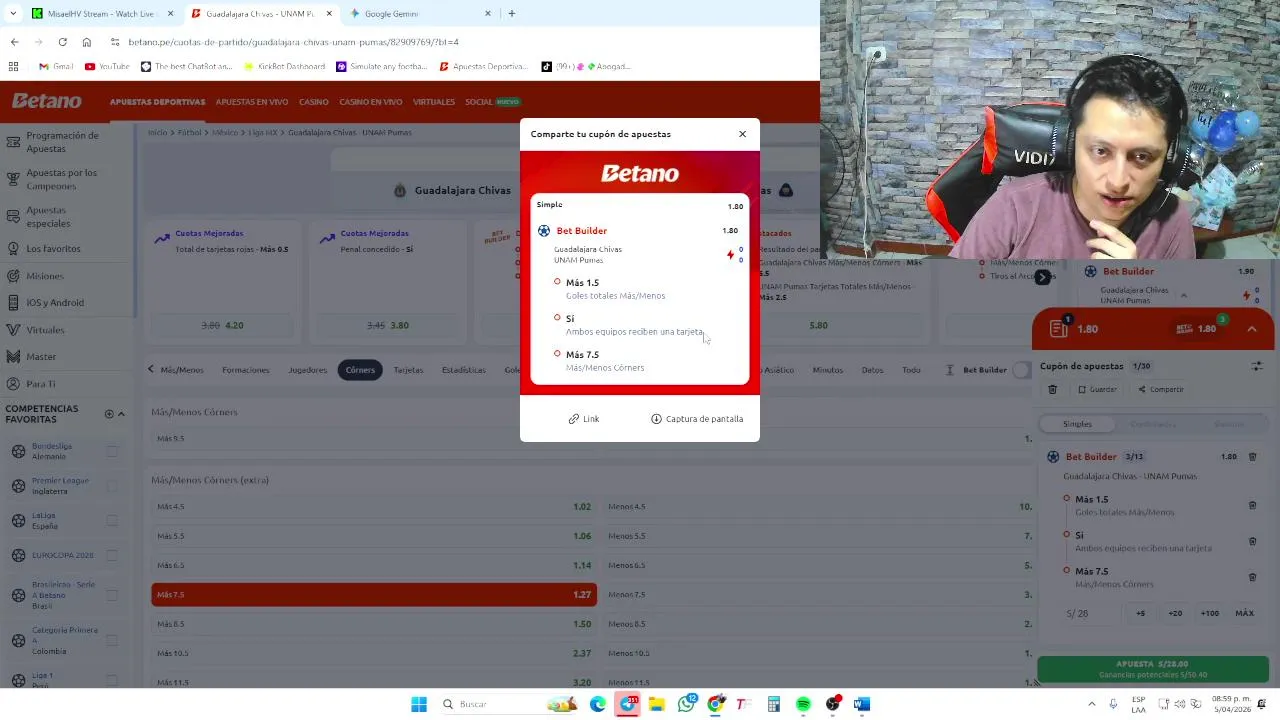This screenshot has height=720, width=1280.
Task: Open the Casino section
Action: point(313,102)
